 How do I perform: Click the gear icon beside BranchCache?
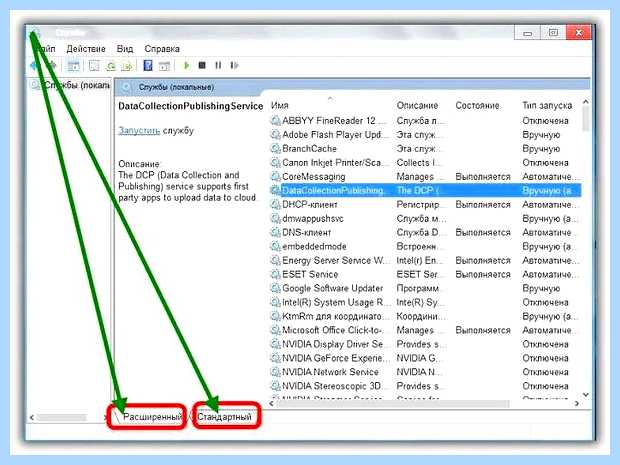coord(275,149)
